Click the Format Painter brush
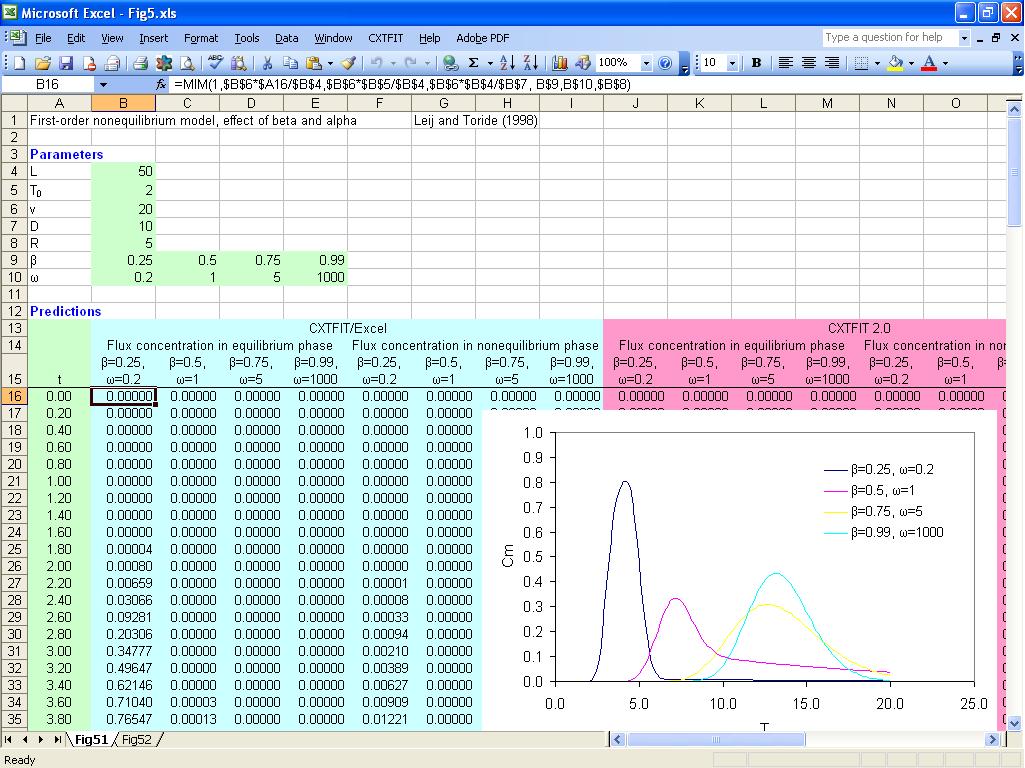This screenshot has width=1025, height=768. click(348, 63)
